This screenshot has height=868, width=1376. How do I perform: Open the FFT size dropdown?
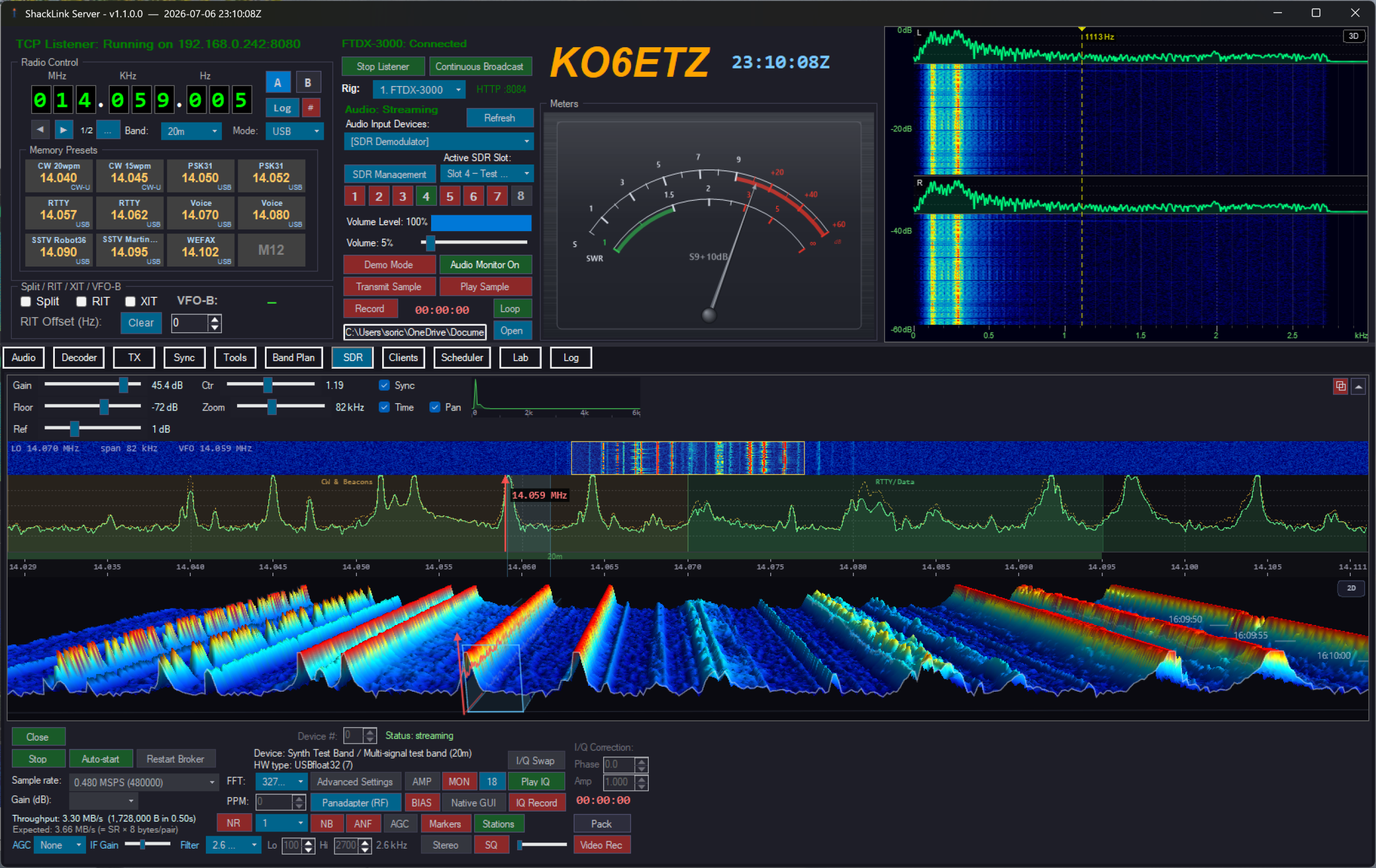pos(282,781)
